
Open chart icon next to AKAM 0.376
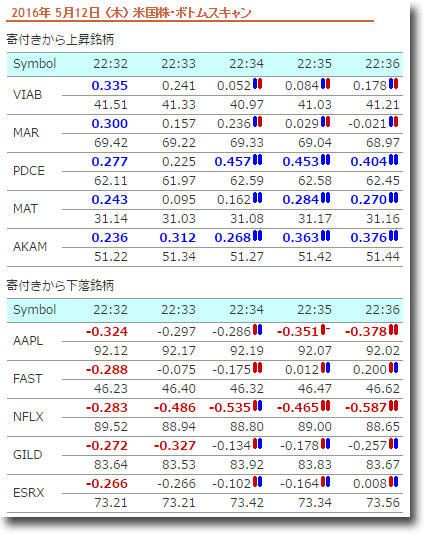tap(394, 236)
